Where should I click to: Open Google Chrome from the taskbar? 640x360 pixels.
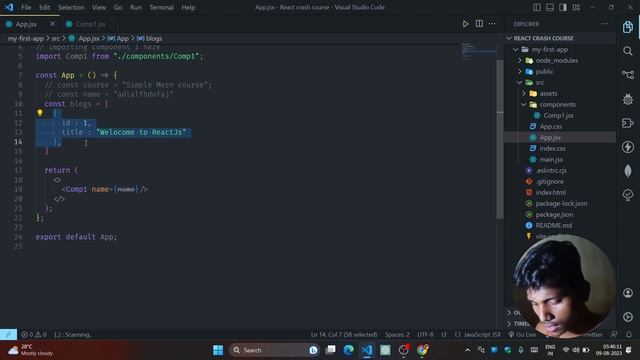click(422, 350)
